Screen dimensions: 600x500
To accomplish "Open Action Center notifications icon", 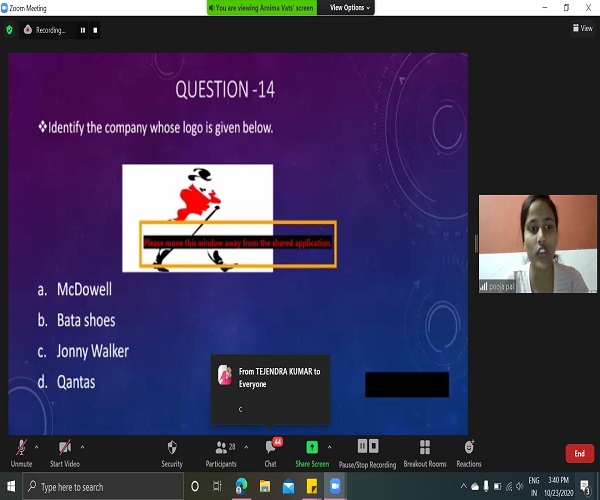I will pos(585,486).
